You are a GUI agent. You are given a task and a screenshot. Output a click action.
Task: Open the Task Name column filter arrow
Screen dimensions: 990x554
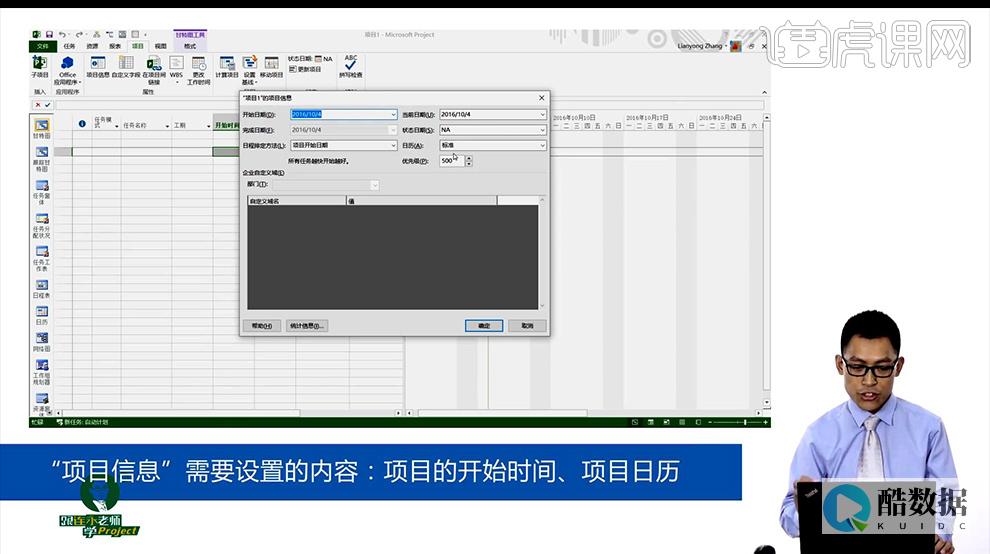click(x=167, y=126)
